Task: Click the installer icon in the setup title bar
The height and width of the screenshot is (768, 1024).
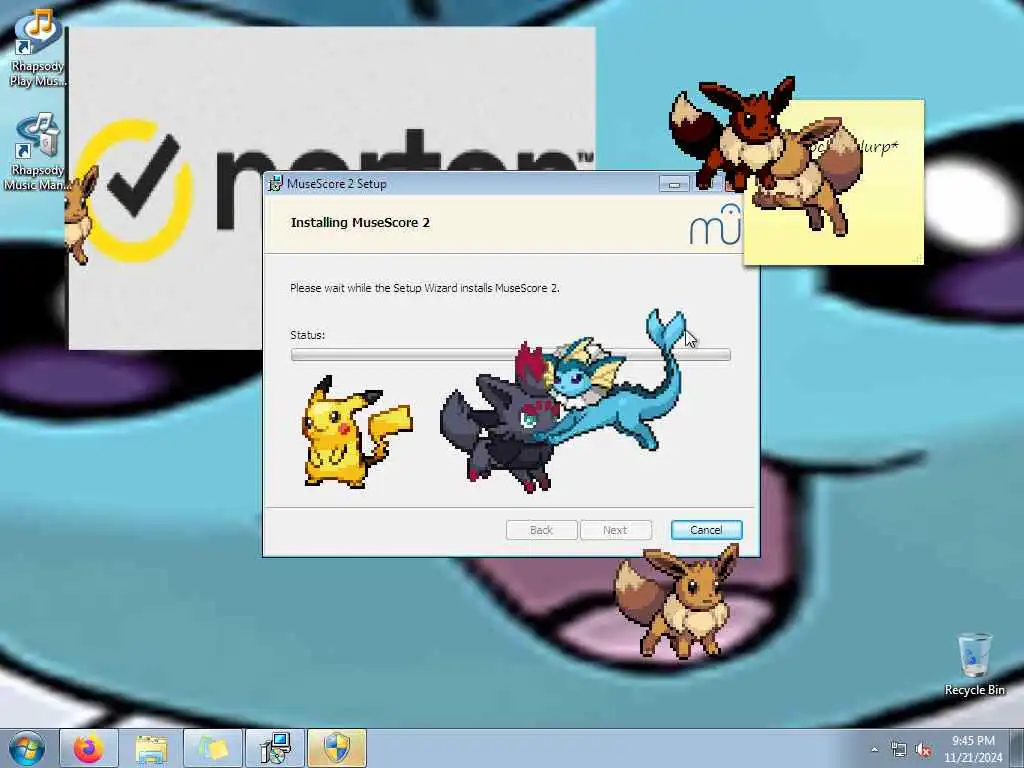Action: pyautogui.click(x=276, y=184)
